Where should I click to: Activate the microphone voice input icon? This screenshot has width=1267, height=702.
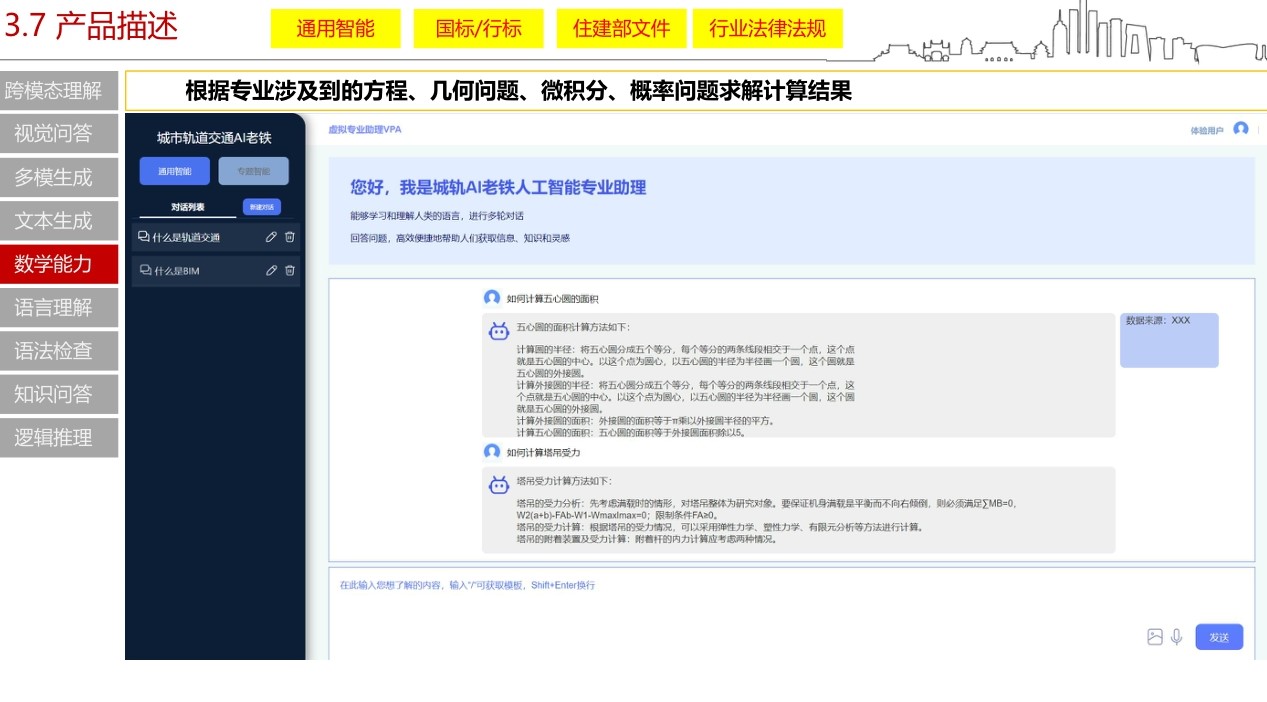[x=1177, y=637]
